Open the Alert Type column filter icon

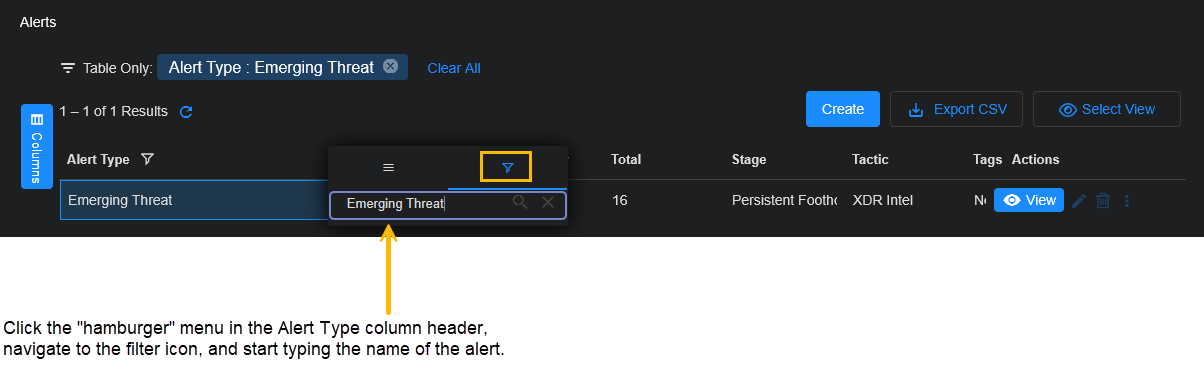pyautogui.click(x=147, y=159)
